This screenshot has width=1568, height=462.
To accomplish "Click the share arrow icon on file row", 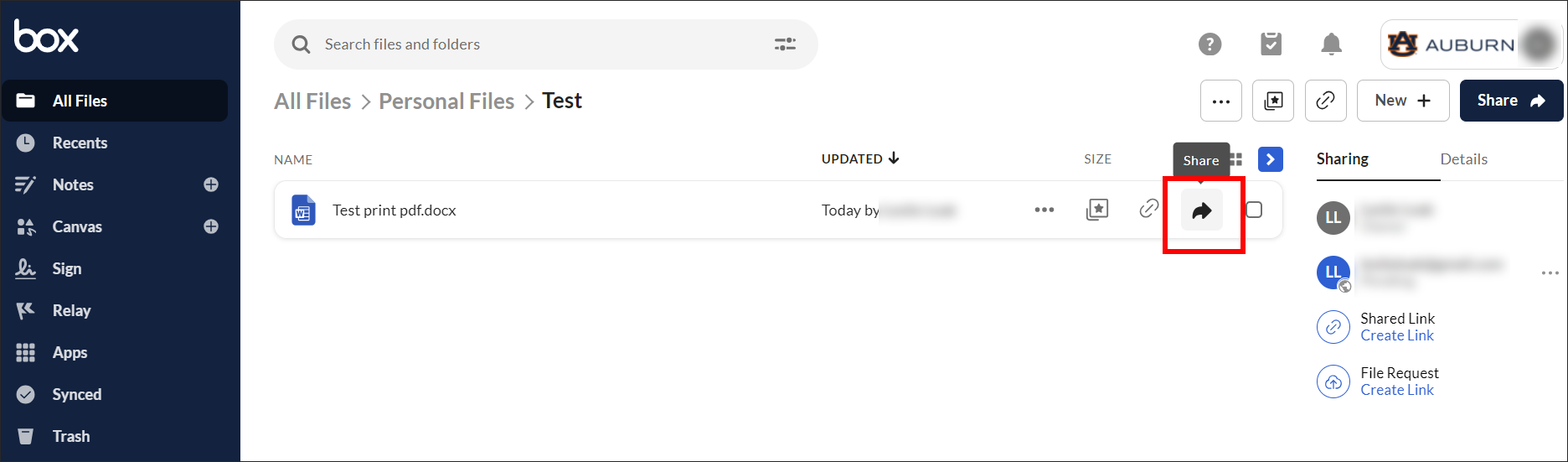I will click(x=1201, y=210).
